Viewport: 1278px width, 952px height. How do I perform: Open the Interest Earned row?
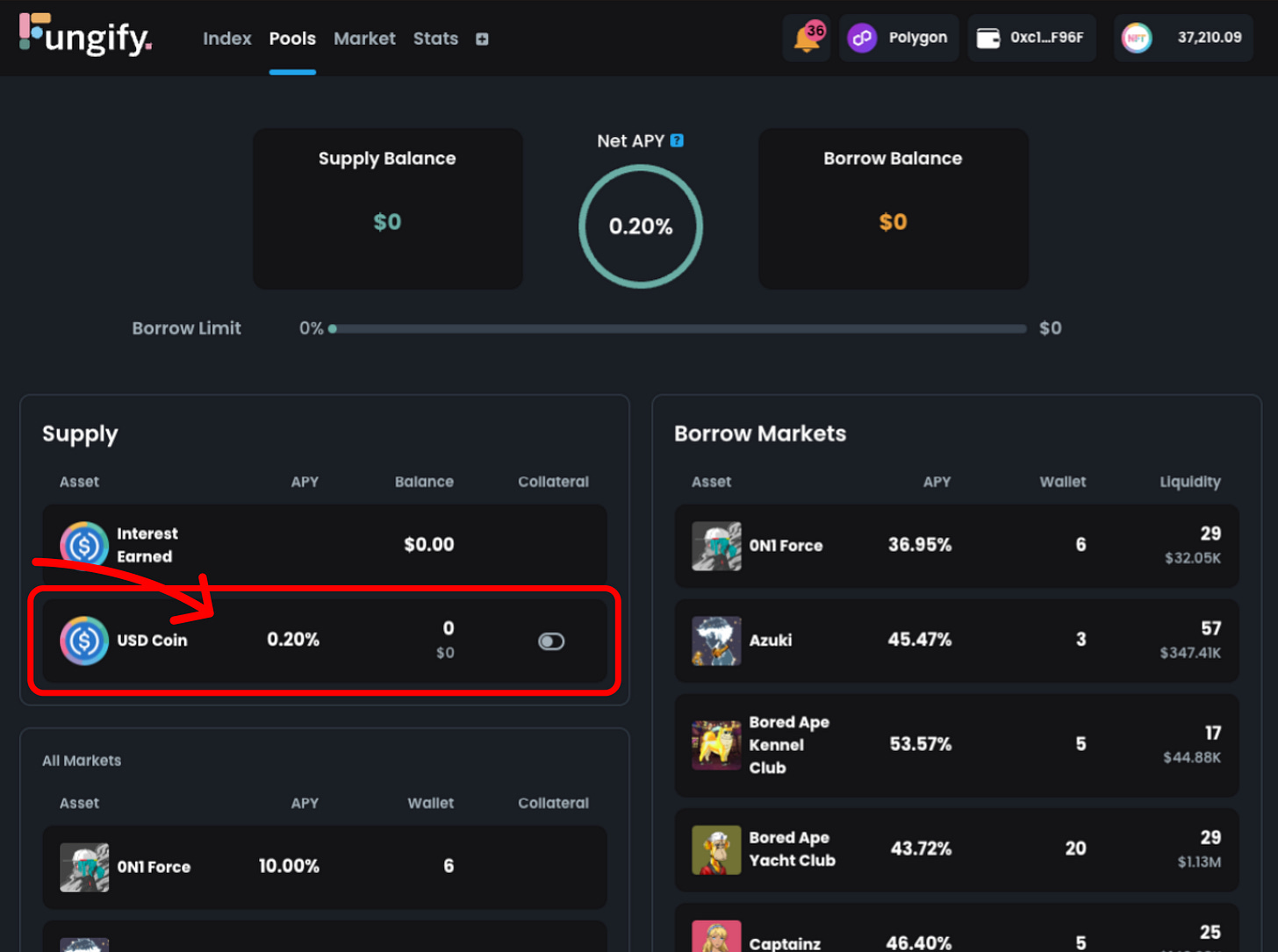click(325, 545)
